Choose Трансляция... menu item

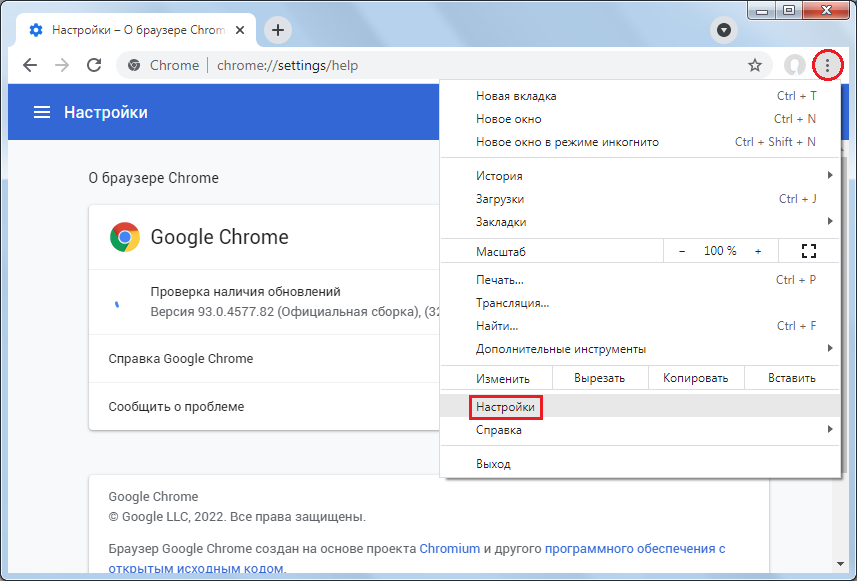coord(640,302)
